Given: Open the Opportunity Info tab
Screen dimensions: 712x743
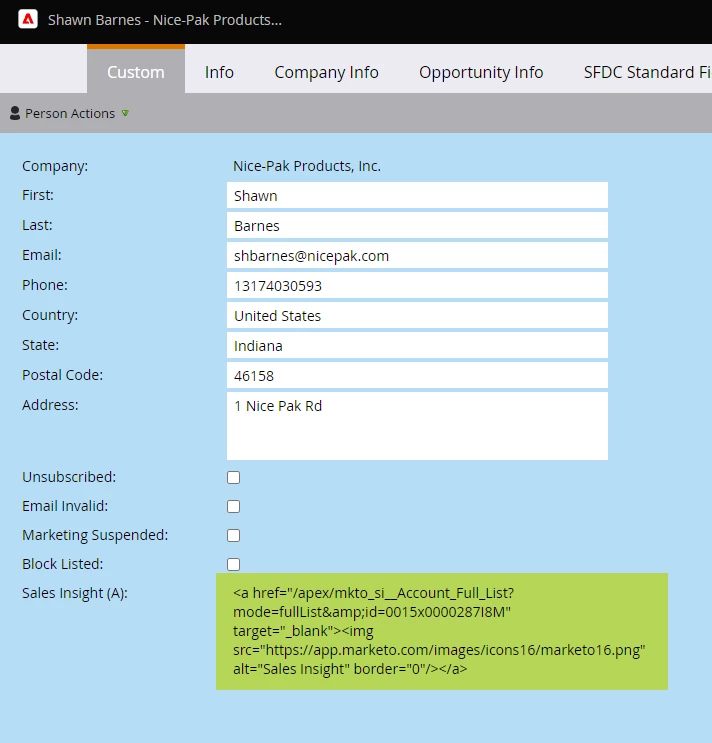Looking at the screenshot, I should point(481,72).
